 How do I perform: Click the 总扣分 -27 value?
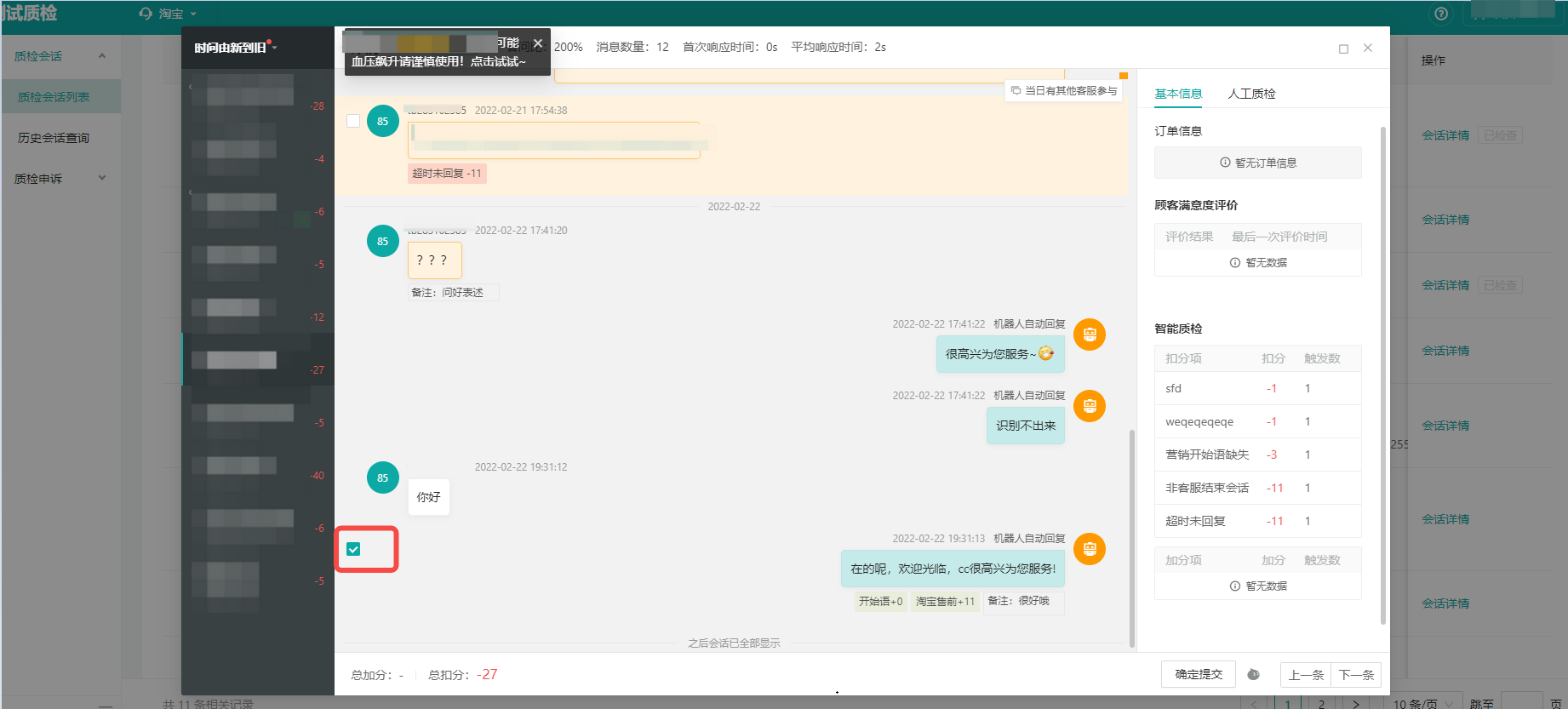[x=487, y=674]
